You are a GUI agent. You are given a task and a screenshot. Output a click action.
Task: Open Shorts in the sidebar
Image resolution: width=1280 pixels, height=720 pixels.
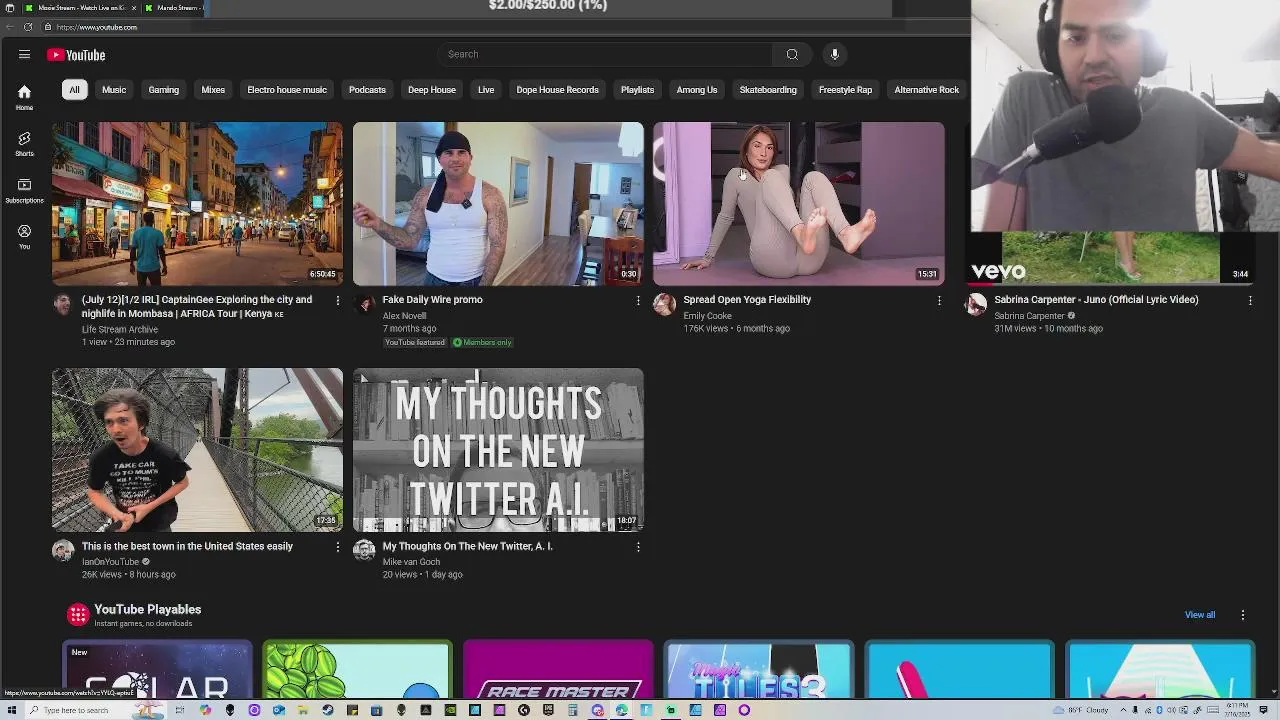click(24, 144)
